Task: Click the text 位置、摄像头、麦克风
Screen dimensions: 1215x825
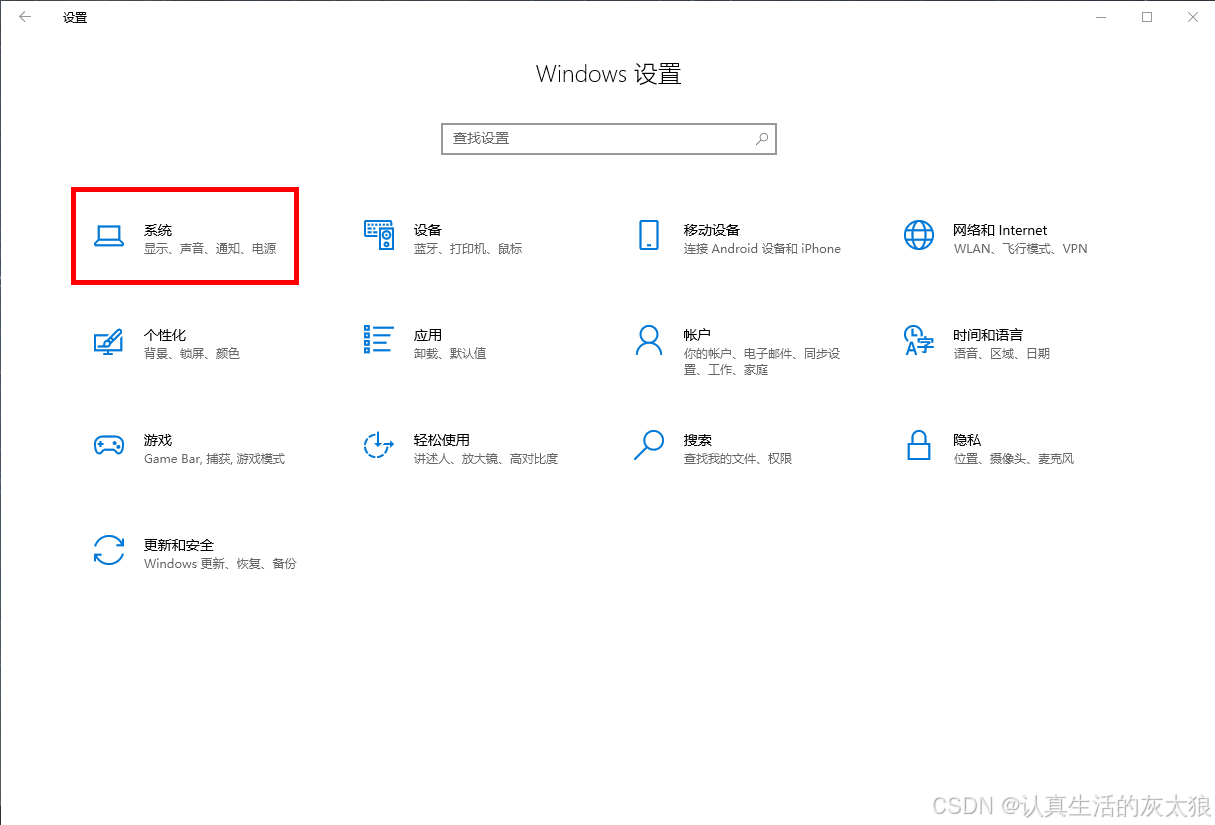Action: (x=1014, y=459)
